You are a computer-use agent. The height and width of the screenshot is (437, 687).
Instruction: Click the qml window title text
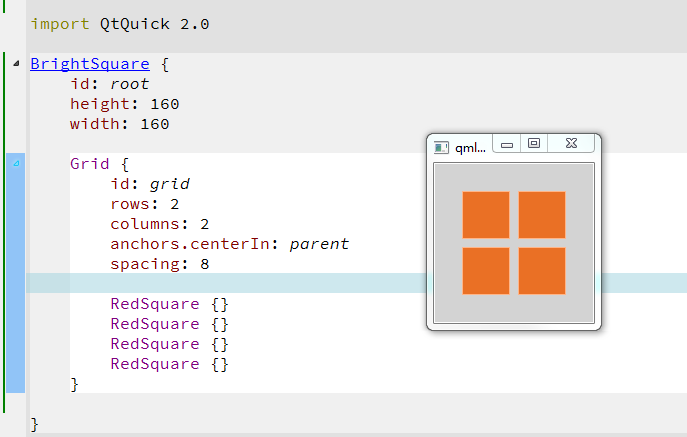click(x=470, y=148)
